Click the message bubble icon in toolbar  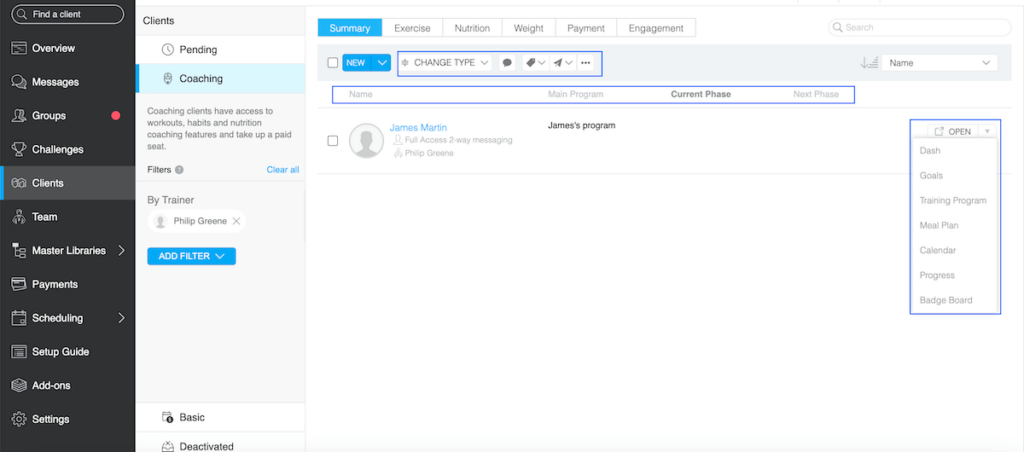pos(507,63)
